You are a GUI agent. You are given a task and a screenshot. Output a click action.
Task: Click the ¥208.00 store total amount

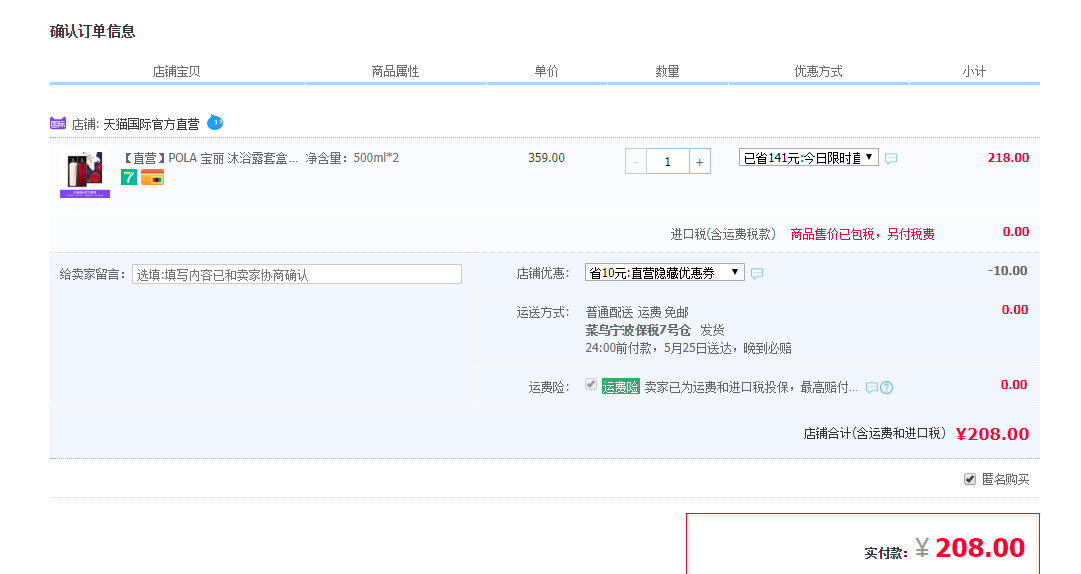(x=992, y=434)
